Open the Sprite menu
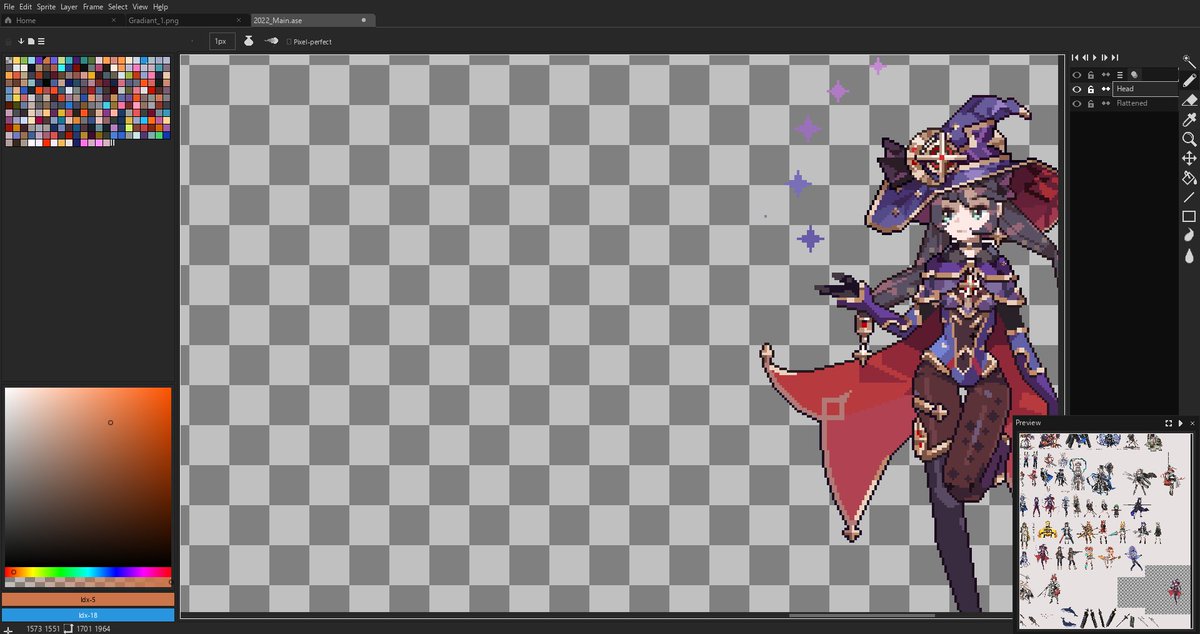The width and height of the screenshot is (1200, 634). click(x=46, y=6)
